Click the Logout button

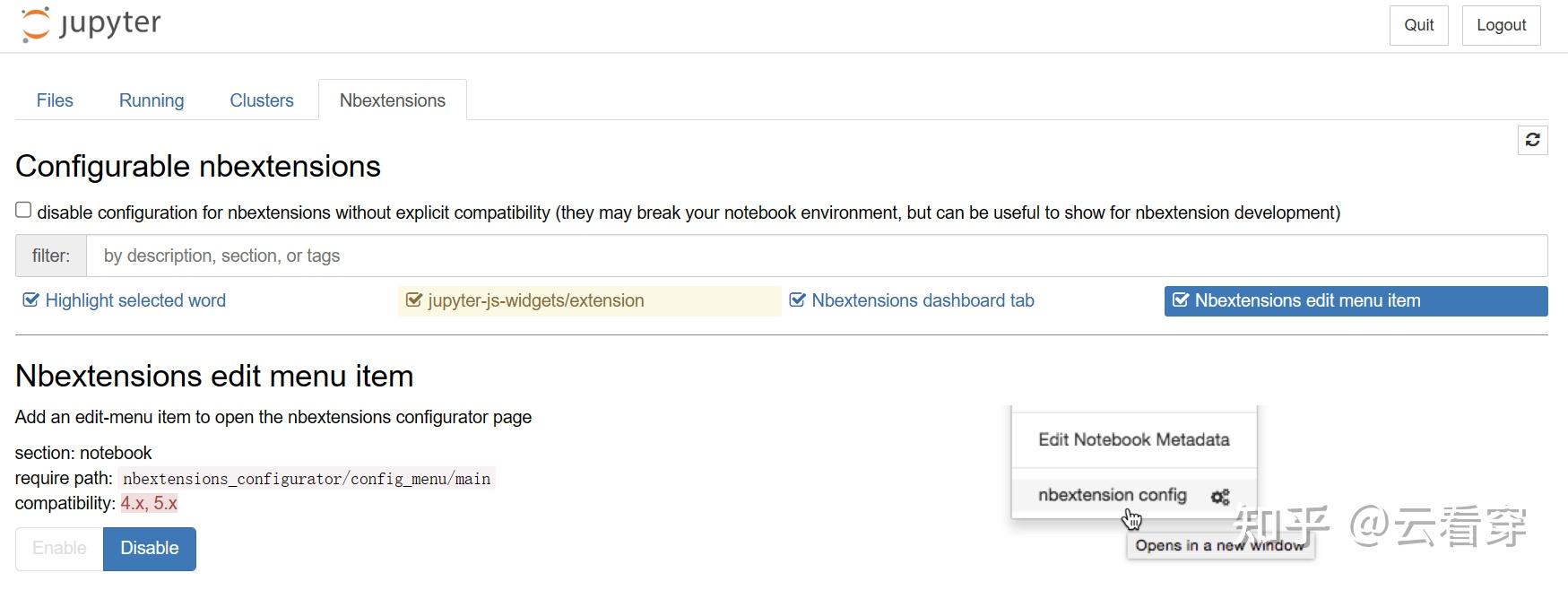coord(1501,24)
